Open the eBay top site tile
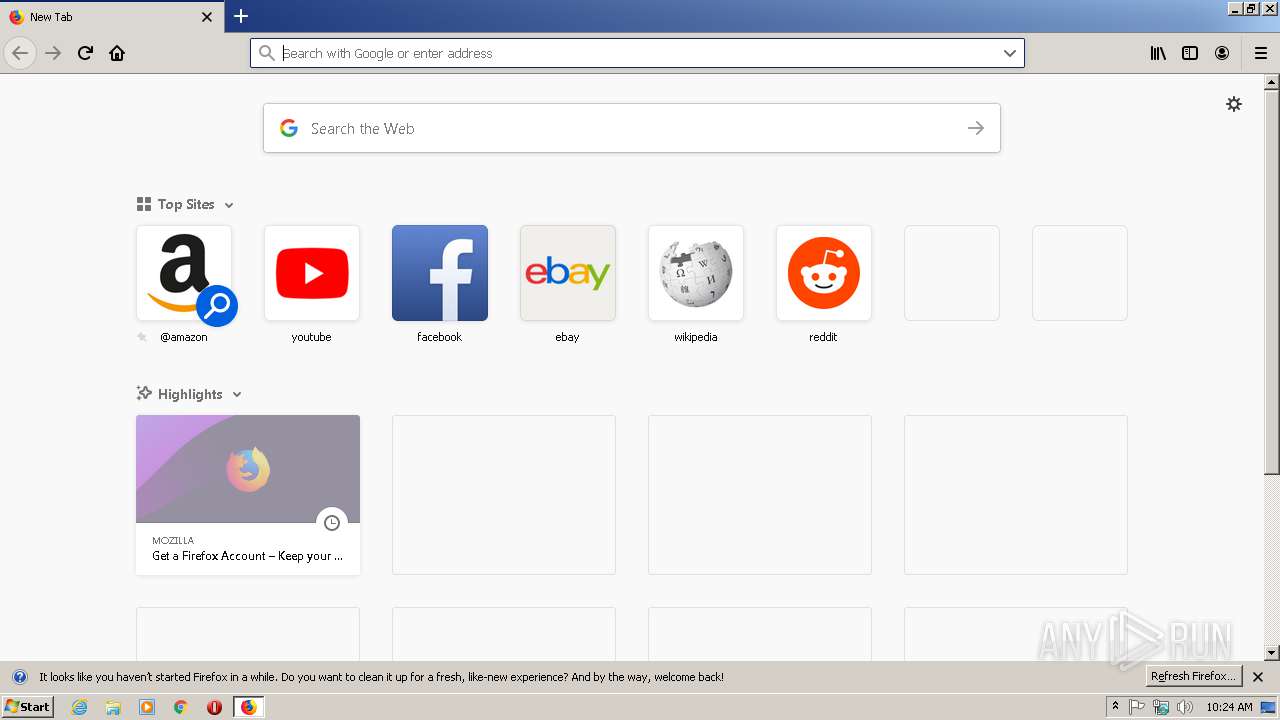The image size is (1280, 720). [568, 273]
